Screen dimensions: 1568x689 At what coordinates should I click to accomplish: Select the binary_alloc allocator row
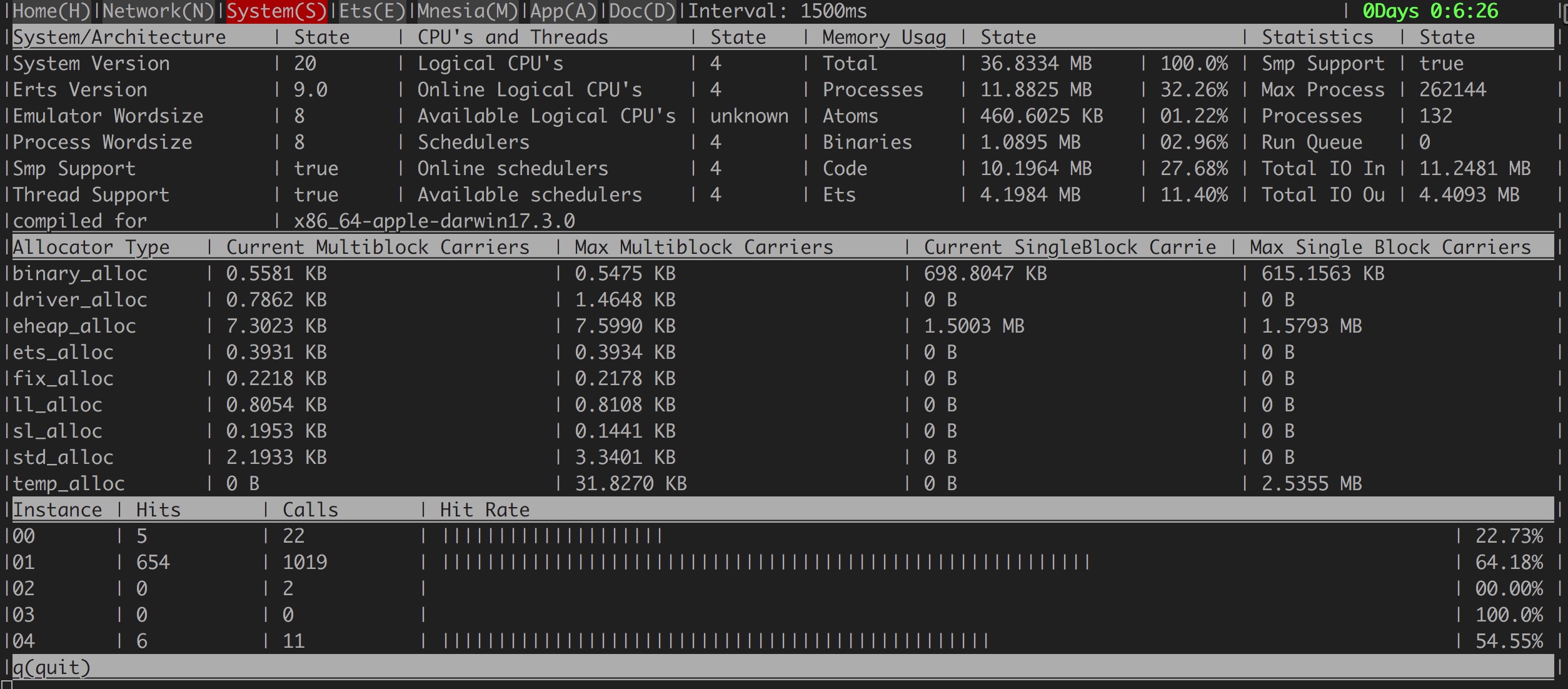tap(79, 274)
